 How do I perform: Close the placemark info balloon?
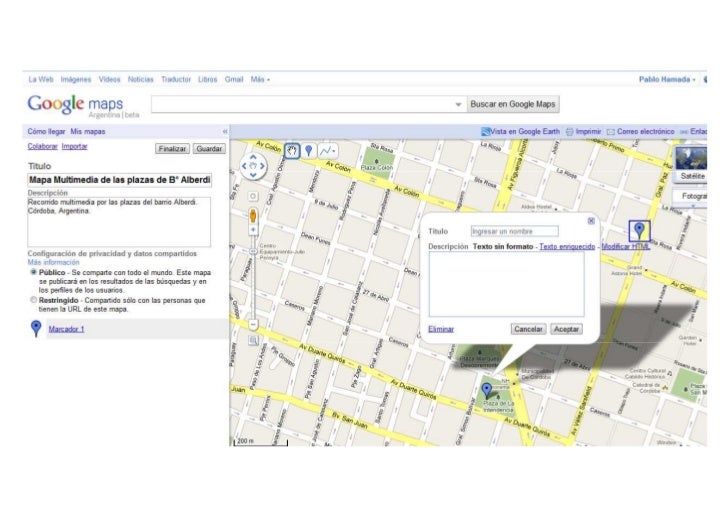tap(591, 221)
